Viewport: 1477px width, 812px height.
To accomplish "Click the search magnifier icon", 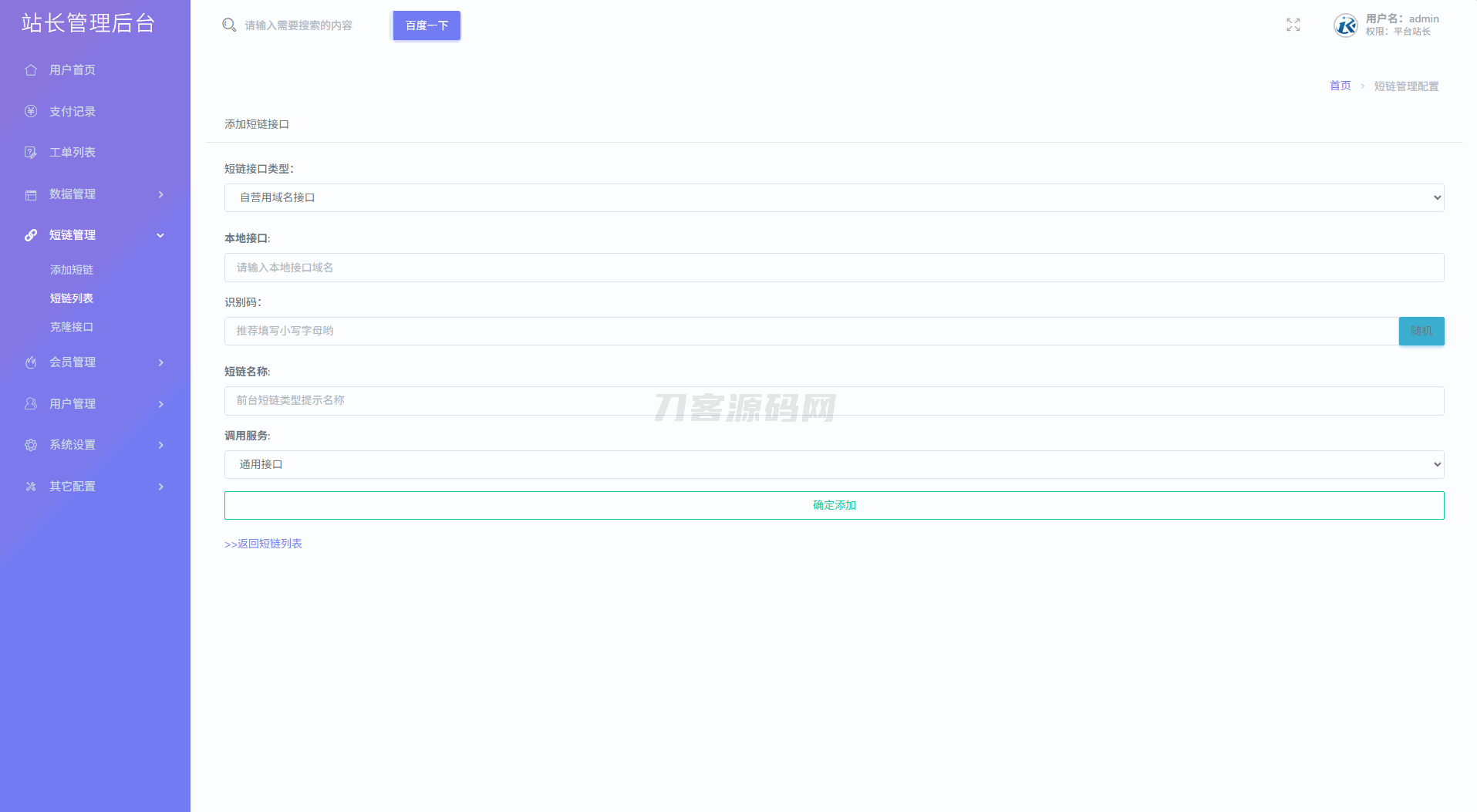I will coord(229,25).
